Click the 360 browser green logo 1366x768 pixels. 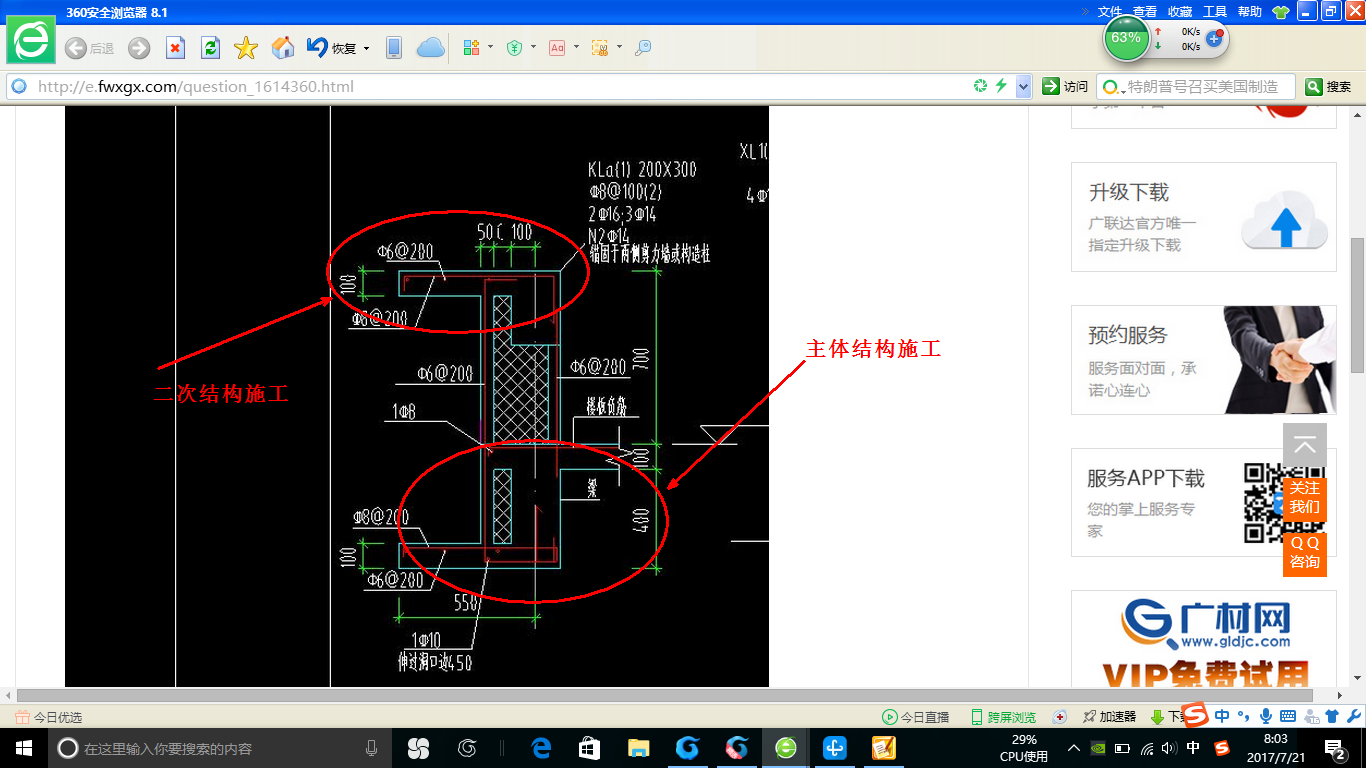32,42
